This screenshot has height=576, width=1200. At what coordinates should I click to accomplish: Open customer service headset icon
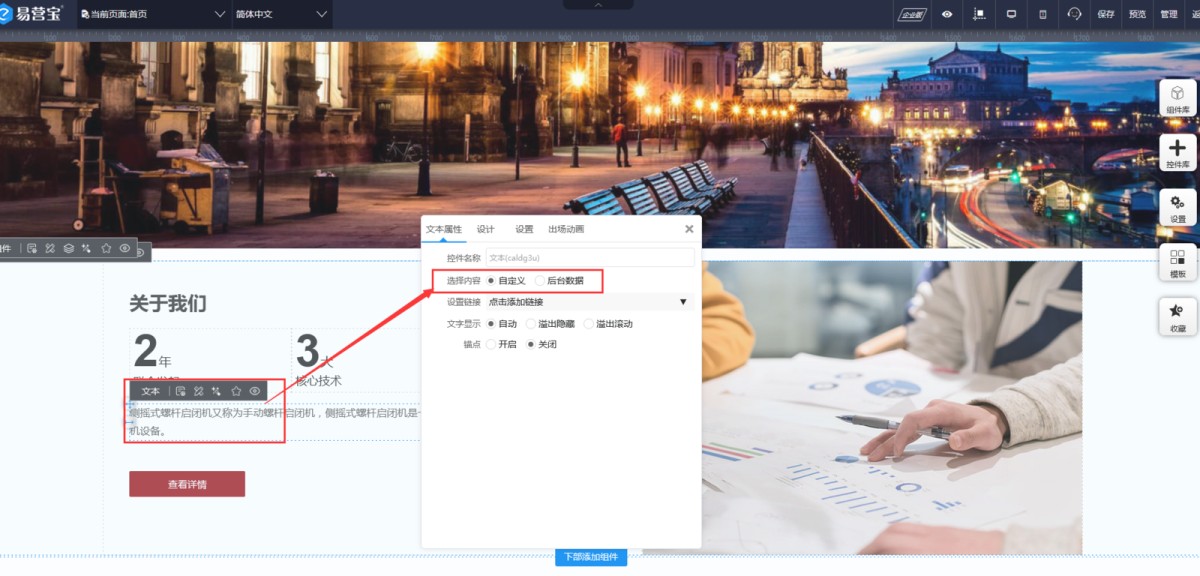pyautogui.click(x=1075, y=14)
